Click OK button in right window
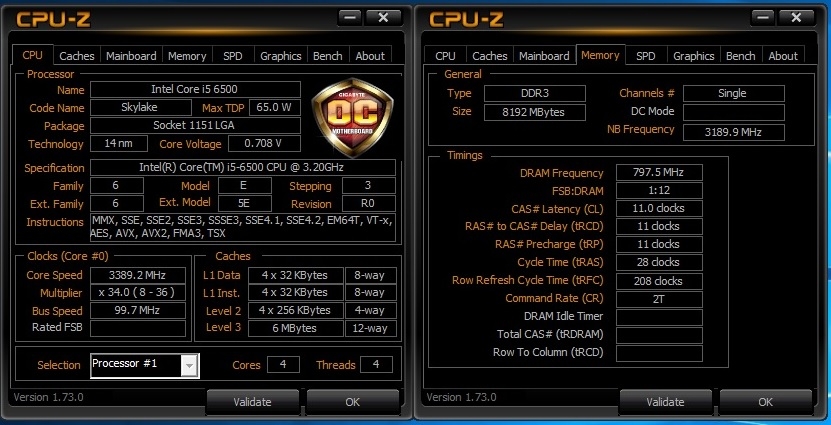Image resolution: width=831 pixels, height=425 pixels. 765,402
